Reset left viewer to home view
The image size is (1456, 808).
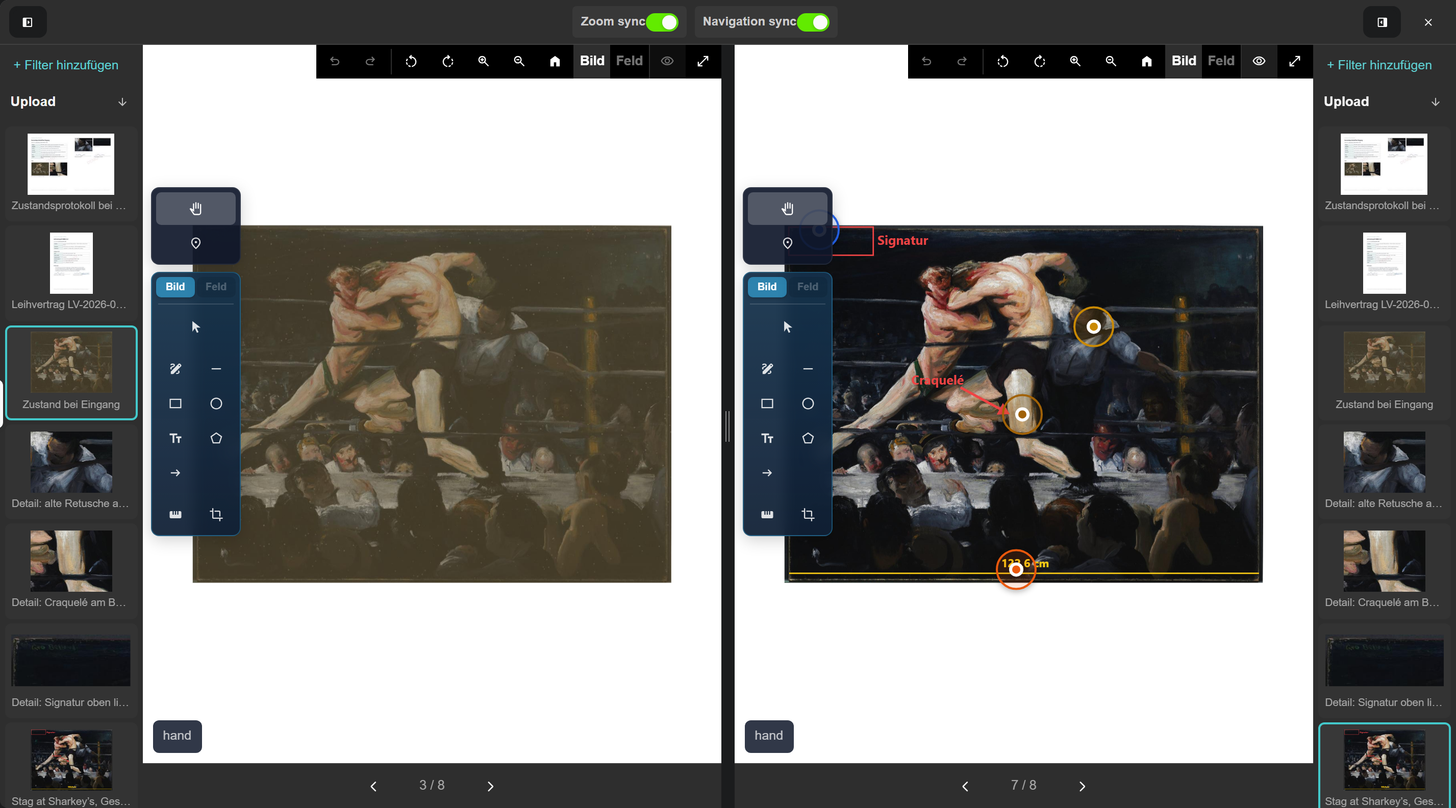[x=555, y=61]
